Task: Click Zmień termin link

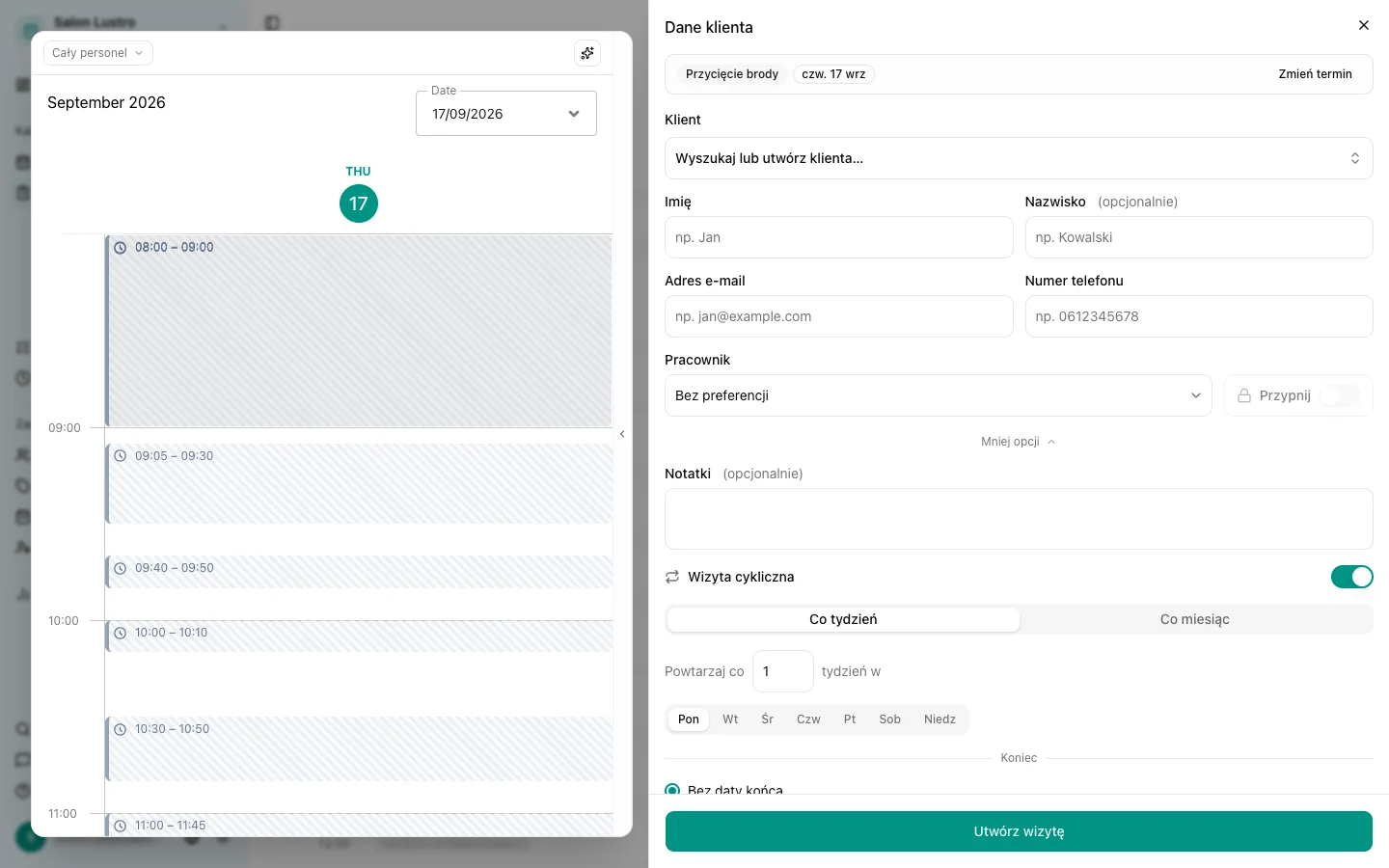Action: click(1315, 74)
